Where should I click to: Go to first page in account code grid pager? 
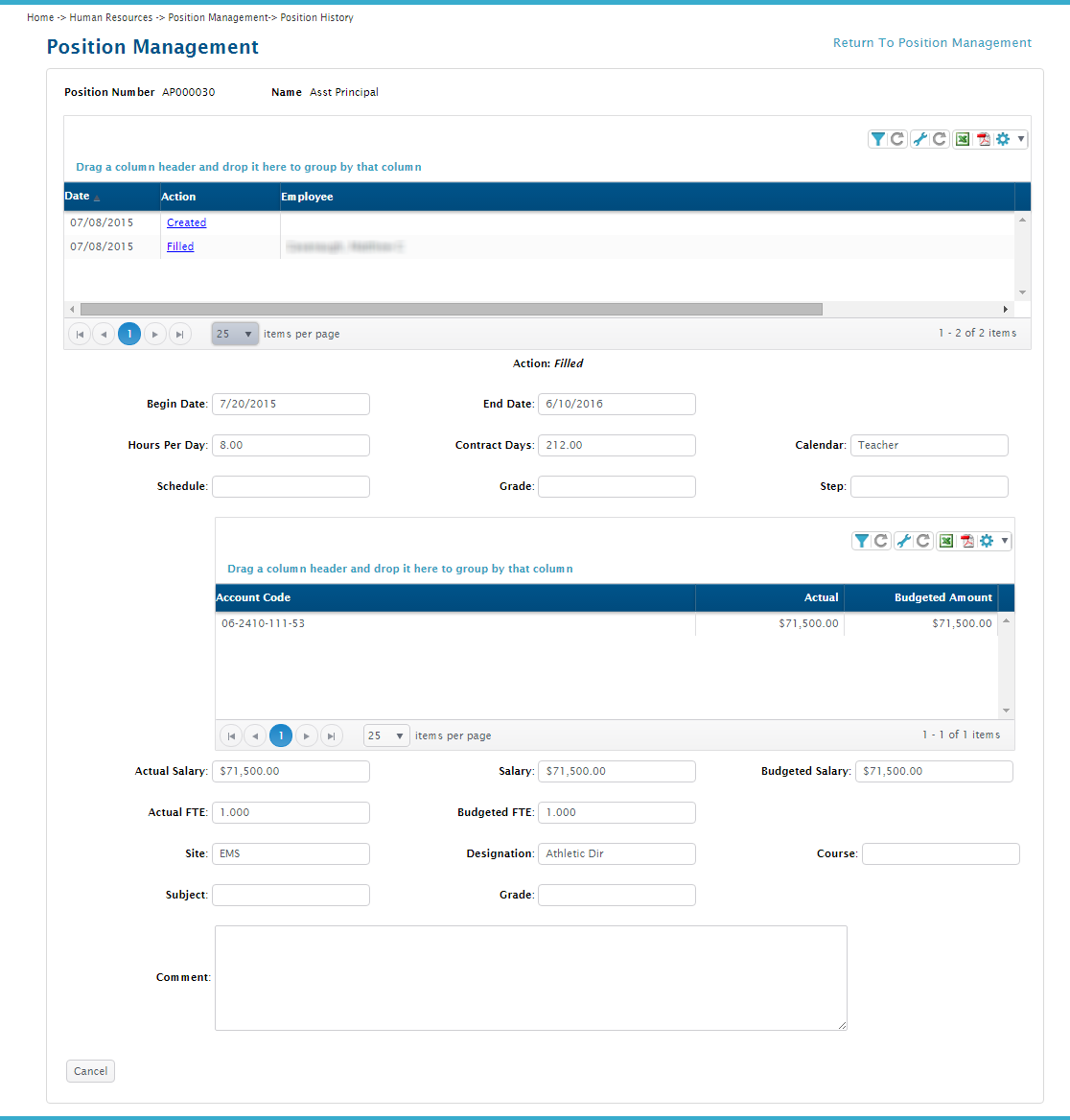point(231,735)
